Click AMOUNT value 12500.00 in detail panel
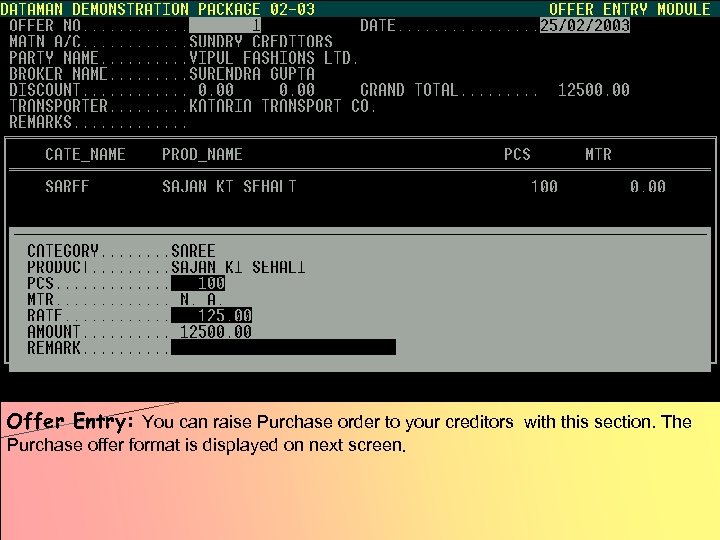The height and width of the screenshot is (540, 720). [215, 332]
